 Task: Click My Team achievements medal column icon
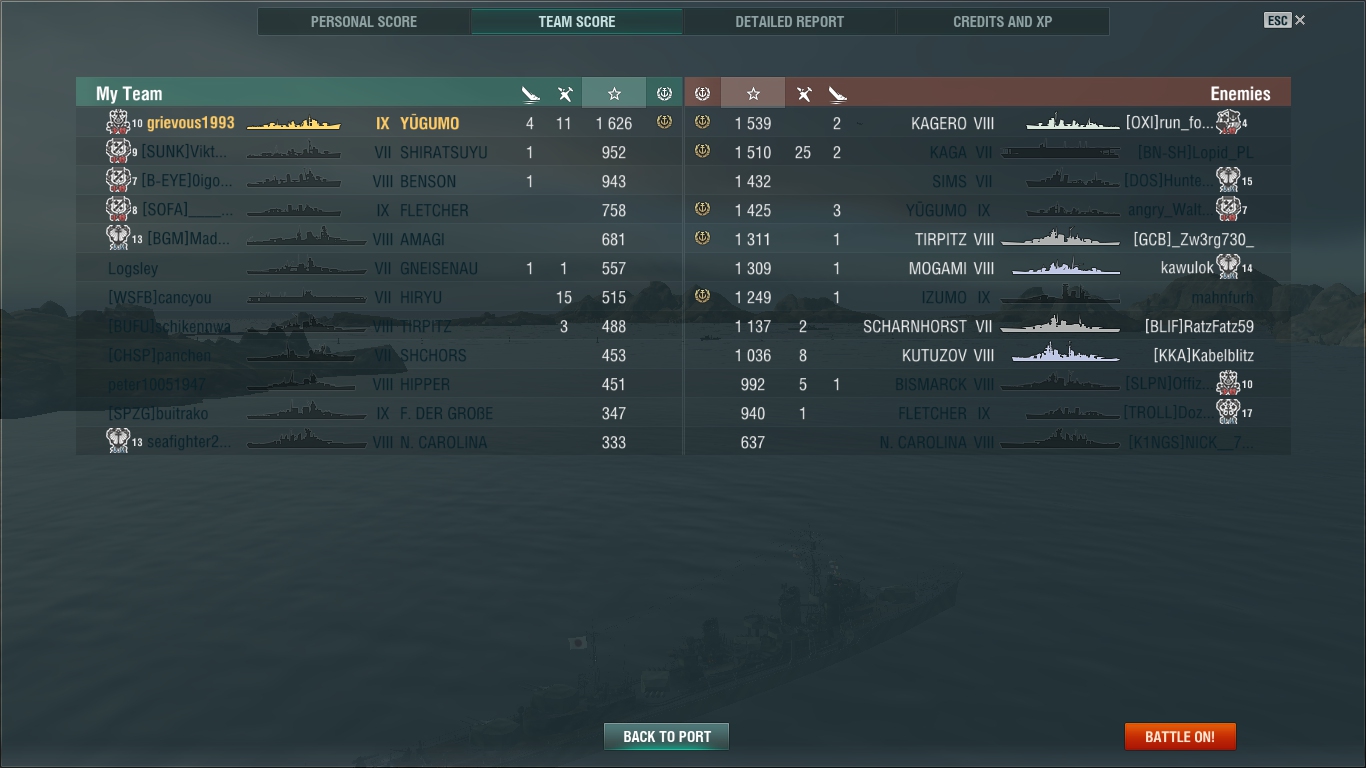[x=664, y=93]
